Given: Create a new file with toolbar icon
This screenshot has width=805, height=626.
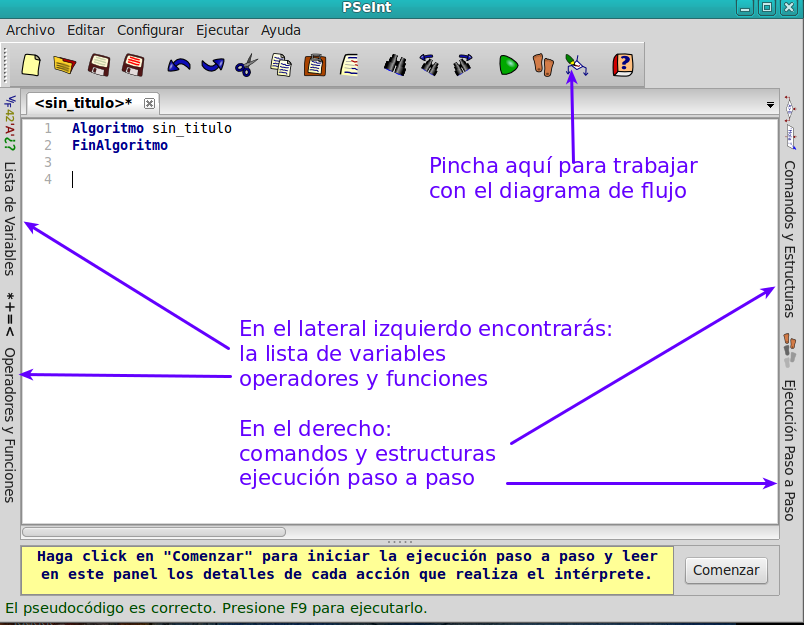Looking at the screenshot, I should point(31,65).
